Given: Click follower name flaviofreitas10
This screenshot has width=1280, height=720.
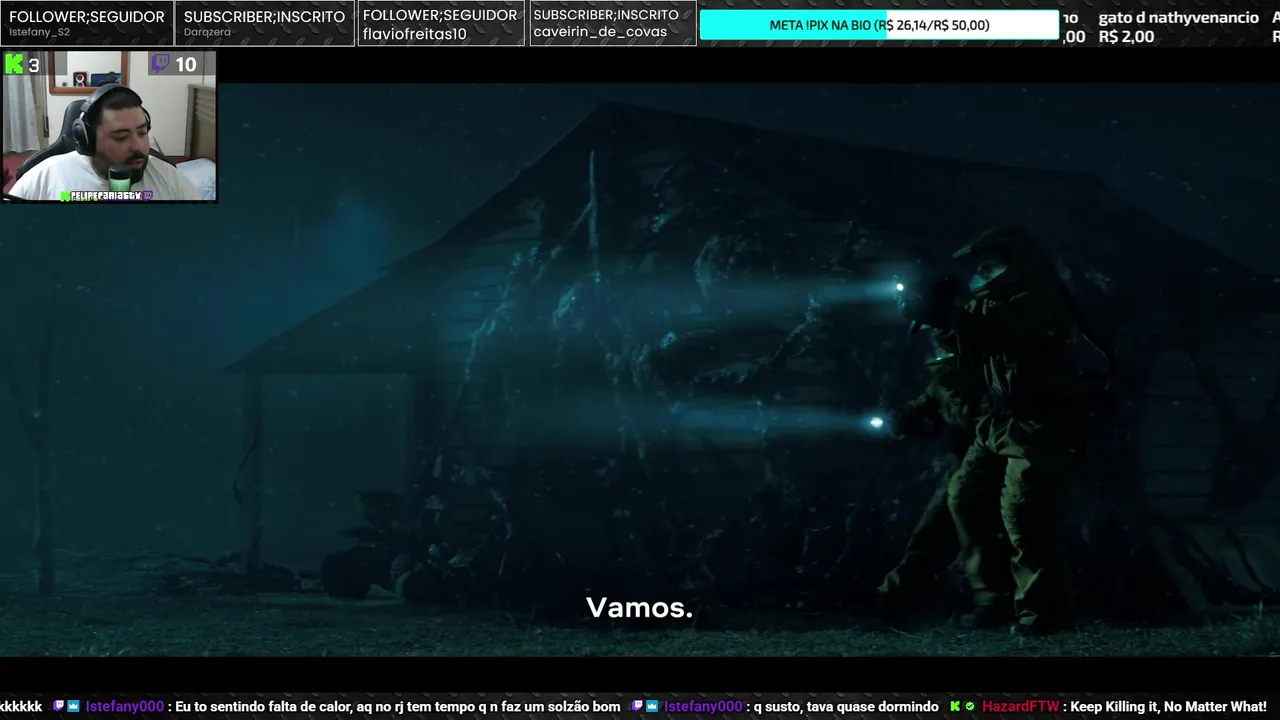Looking at the screenshot, I should coord(414,33).
